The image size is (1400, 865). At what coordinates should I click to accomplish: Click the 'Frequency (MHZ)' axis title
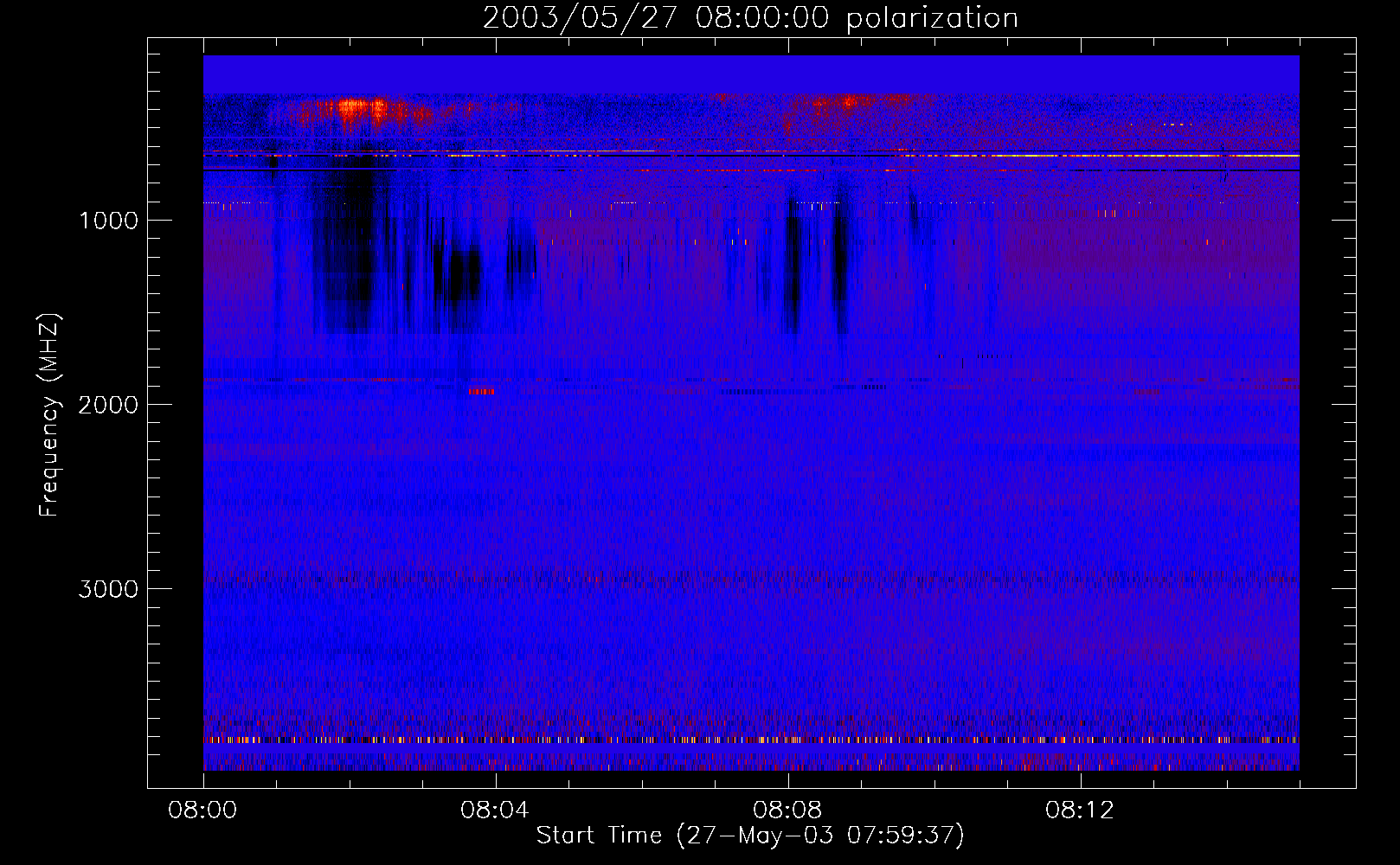49,415
